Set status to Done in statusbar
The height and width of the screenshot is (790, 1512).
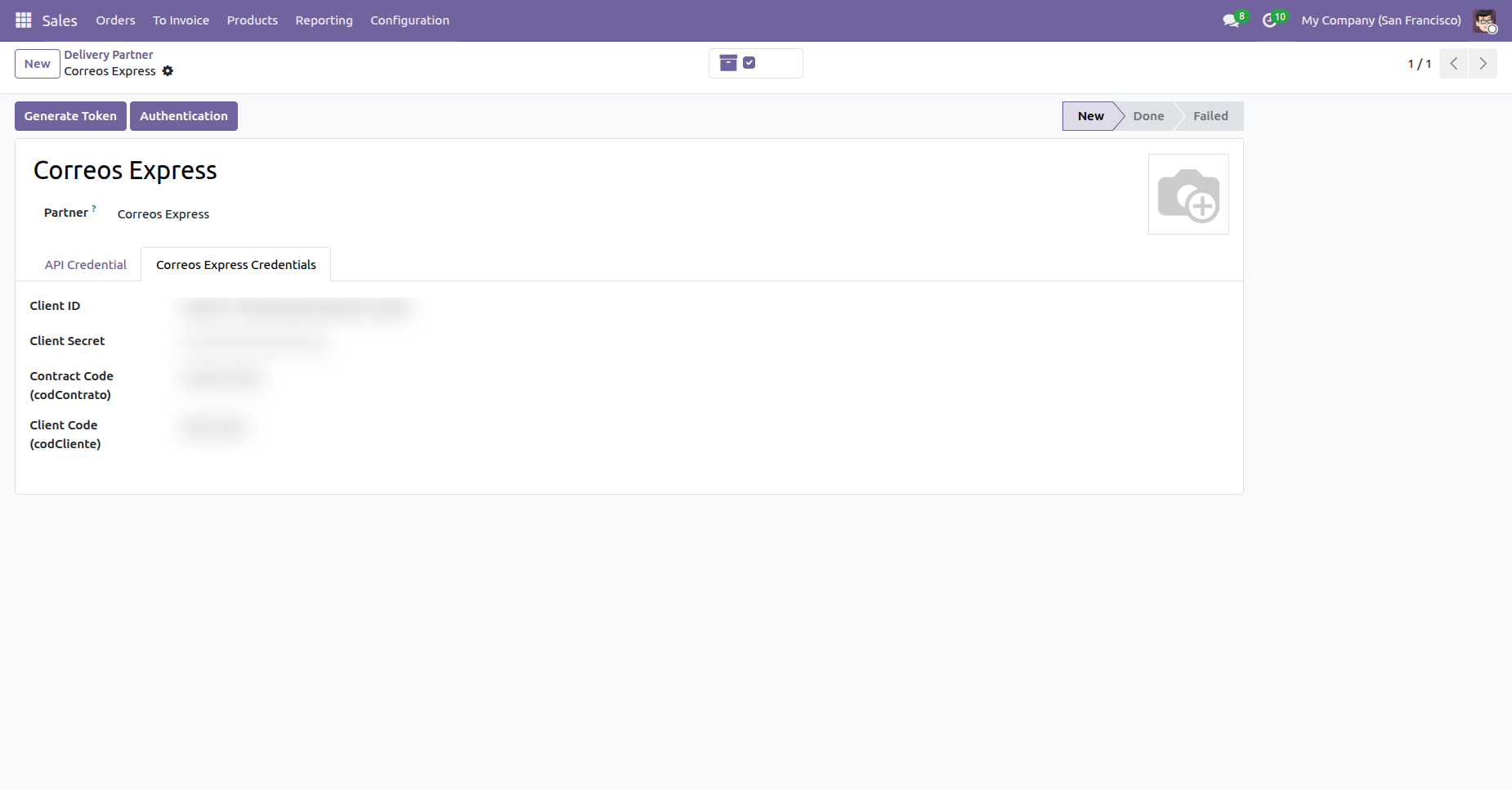pos(1148,116)
